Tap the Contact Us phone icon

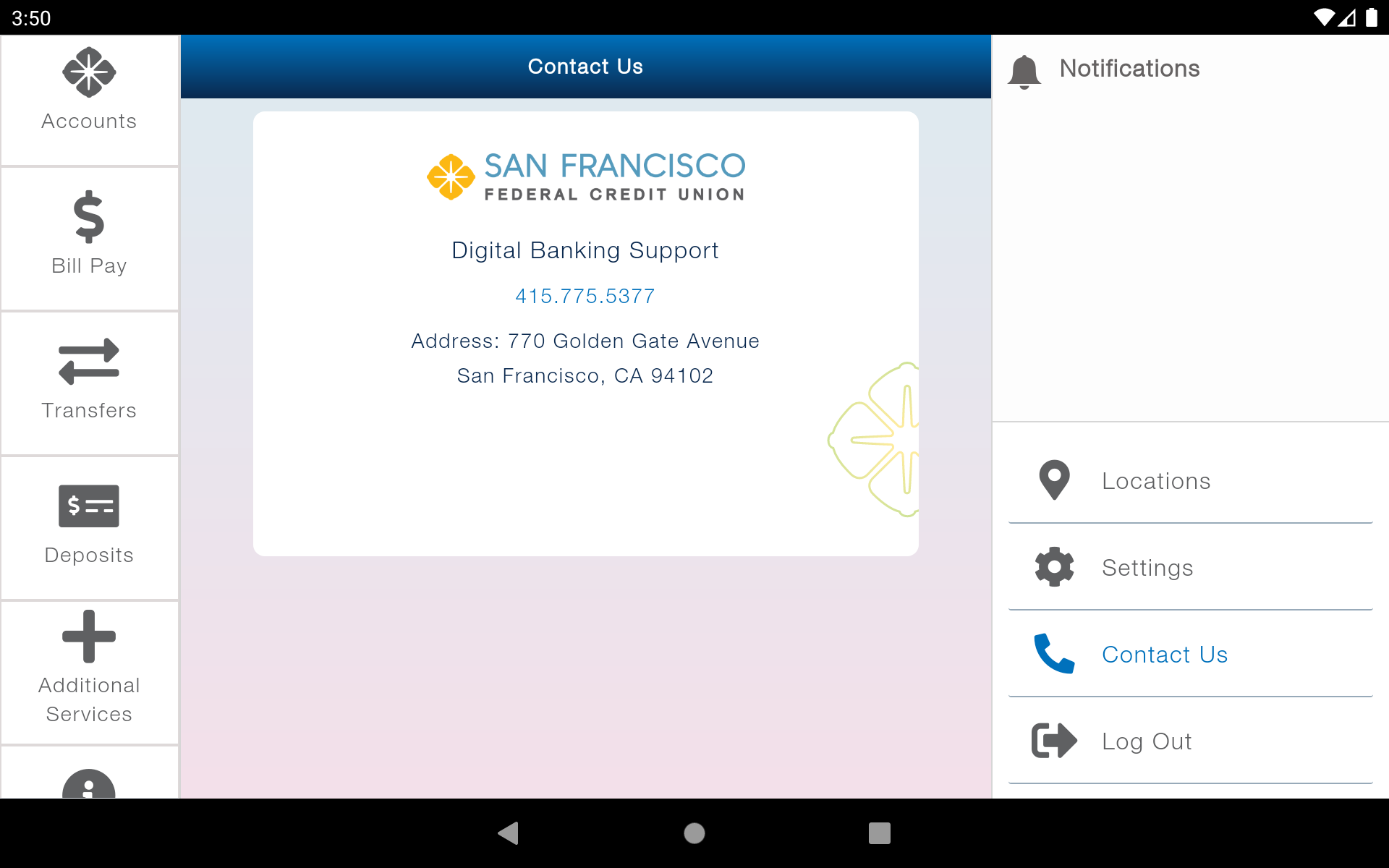[x=1055, y=654]
